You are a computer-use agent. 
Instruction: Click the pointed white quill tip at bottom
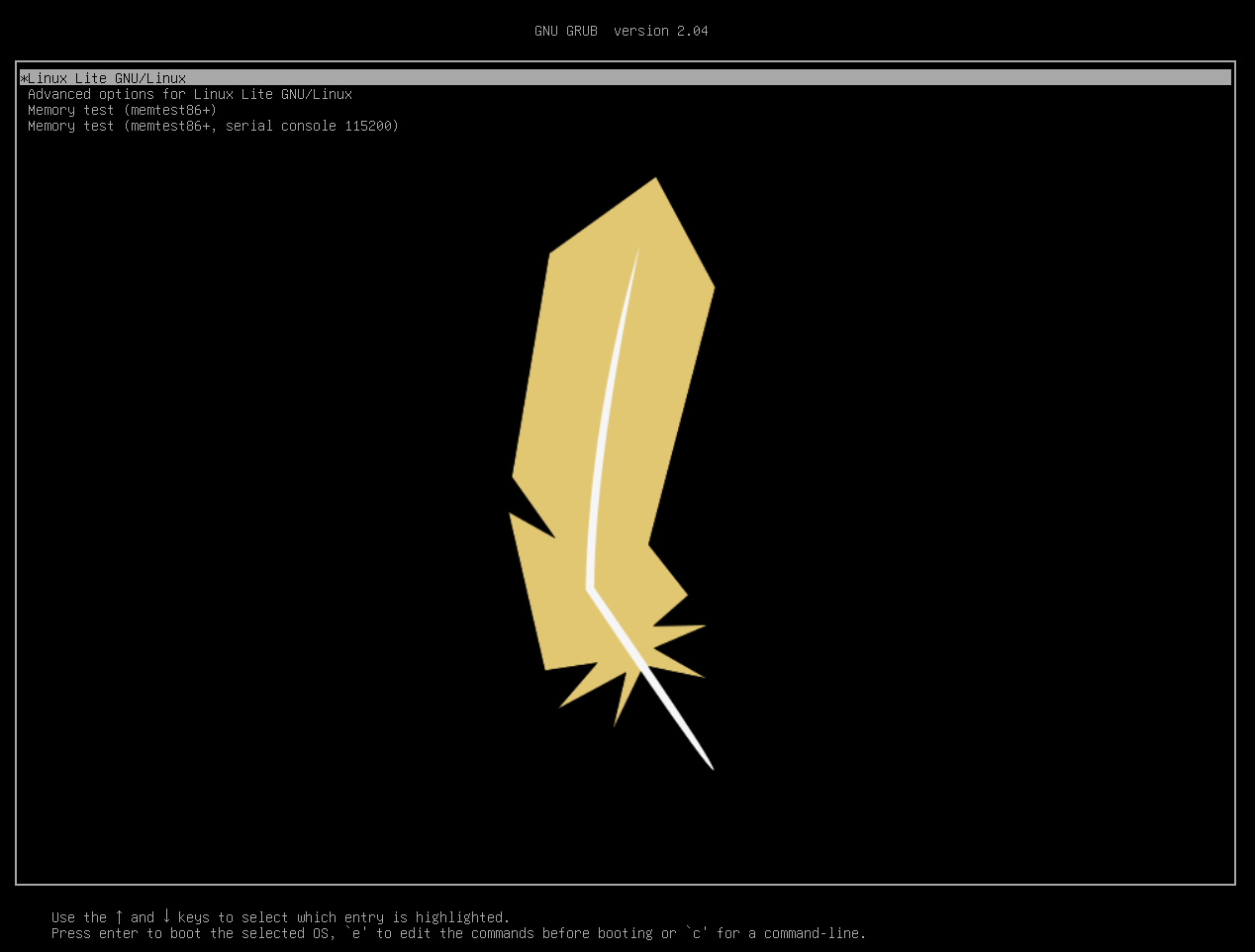pos(709,764)
